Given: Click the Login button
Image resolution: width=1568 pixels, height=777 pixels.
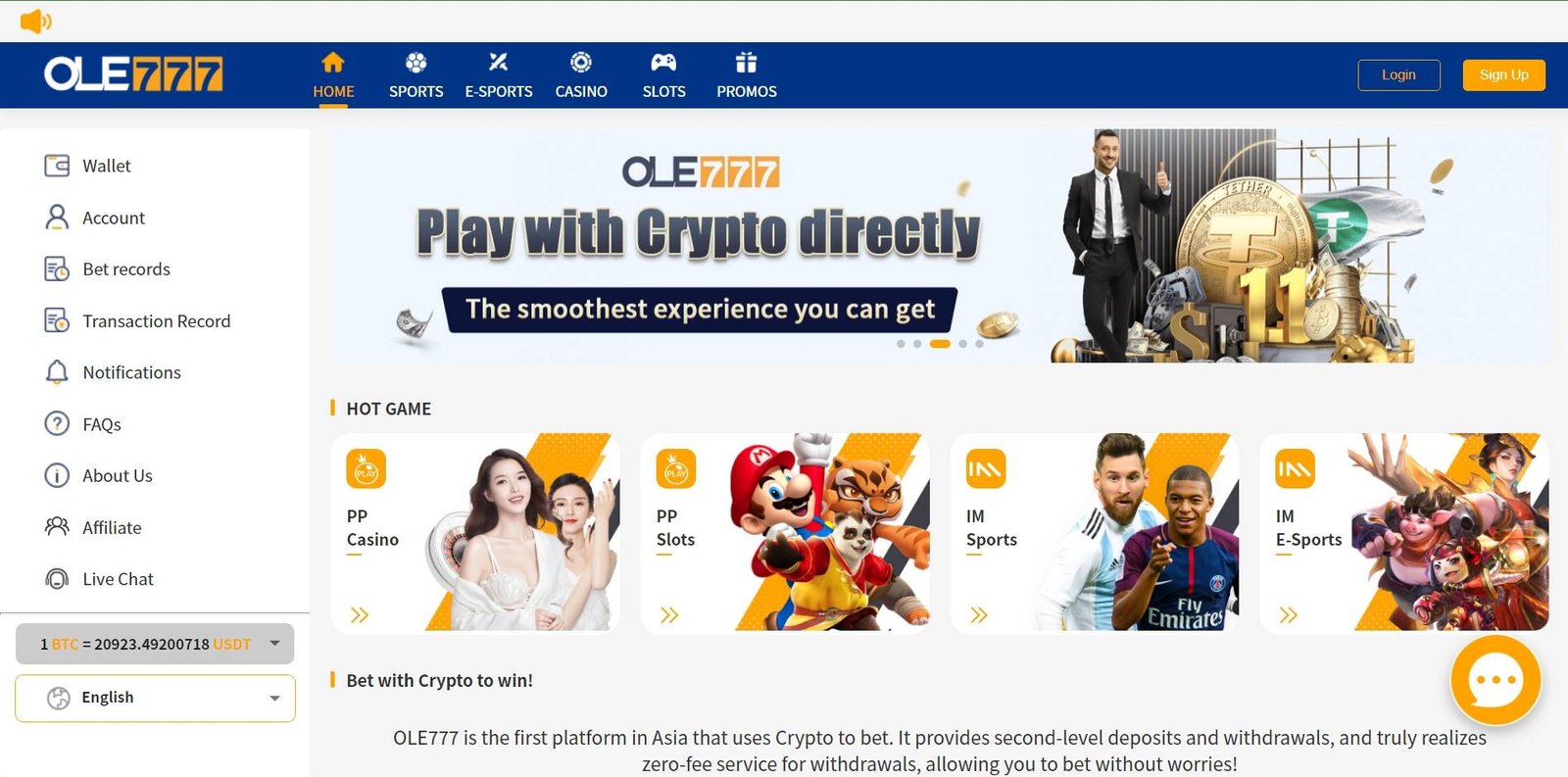Looking at the screenshot, I should (1398, 74).
